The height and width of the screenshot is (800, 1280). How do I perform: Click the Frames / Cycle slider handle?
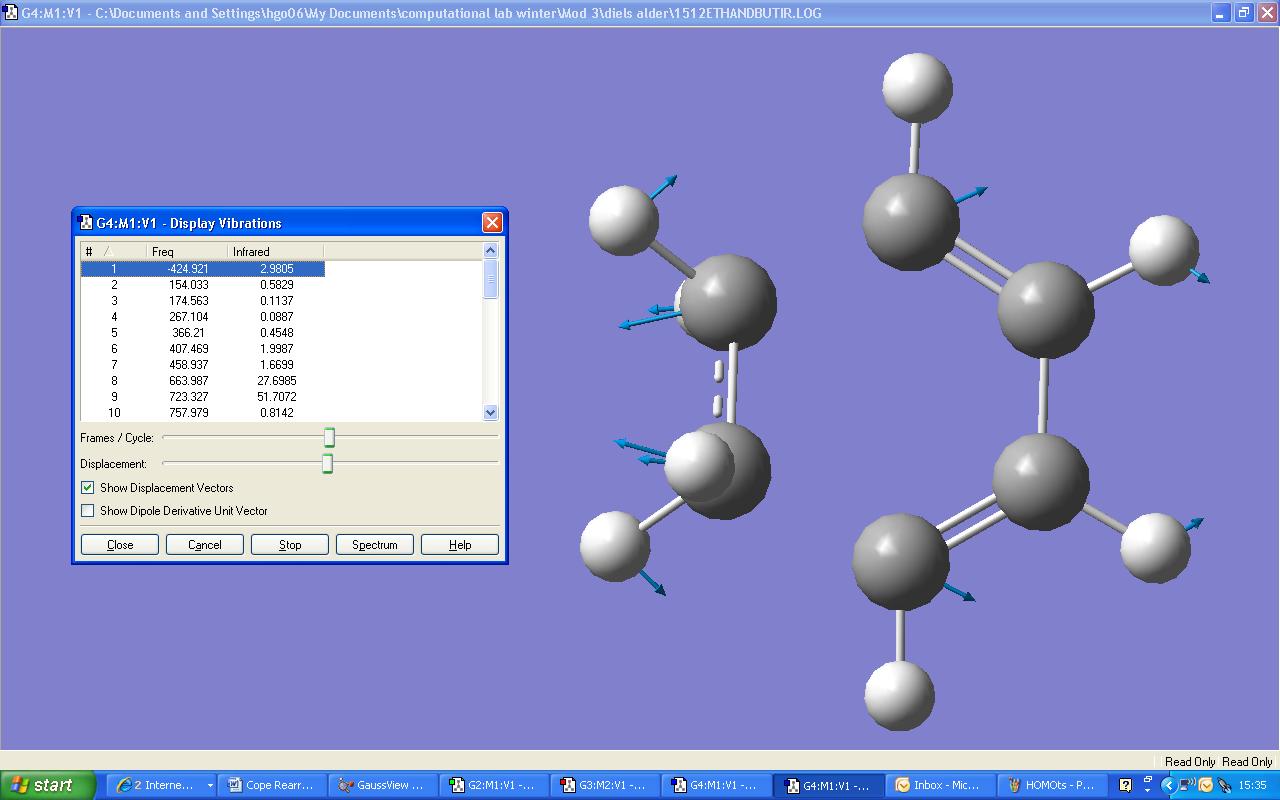[x=329, y=438]
